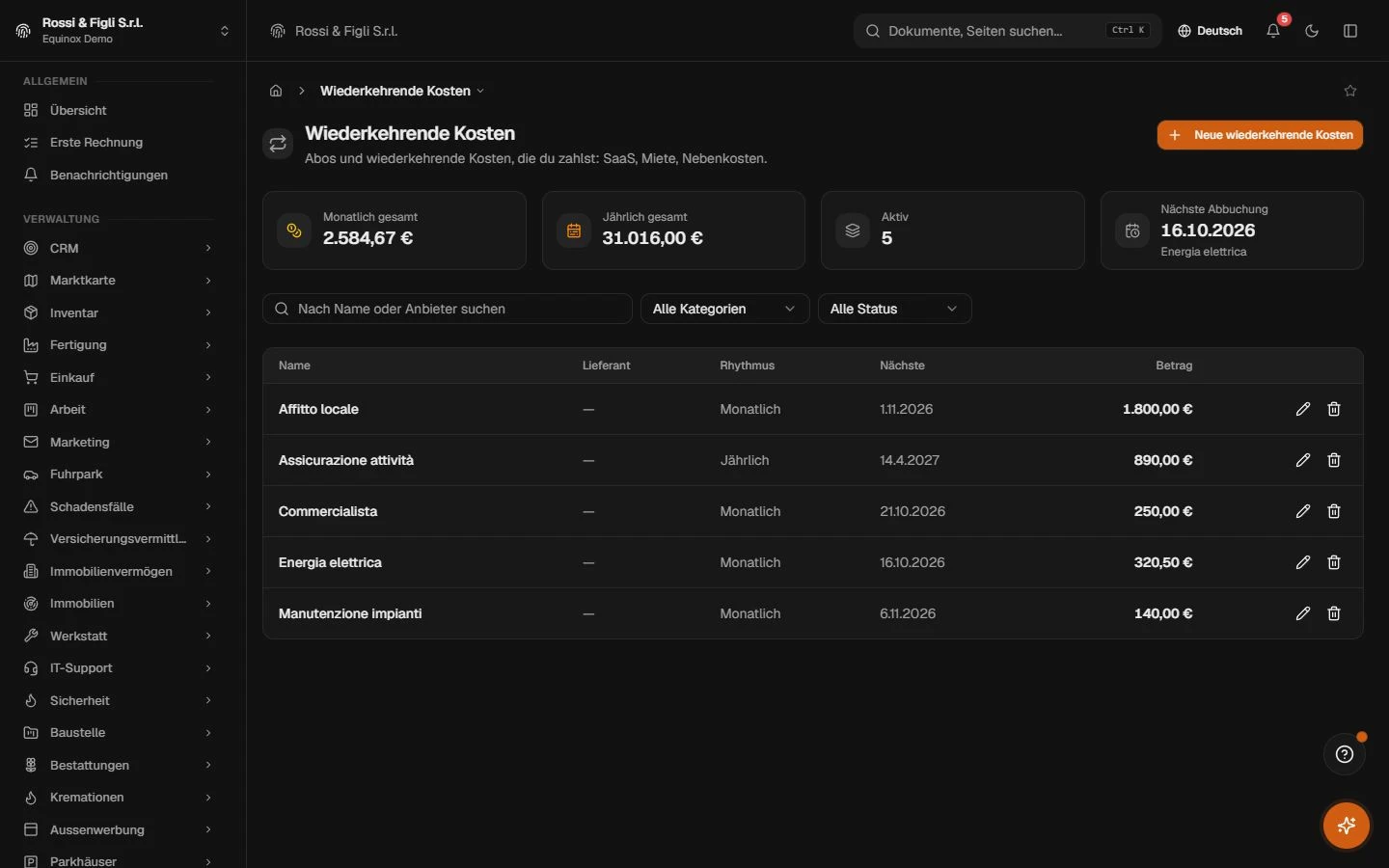Viewport: 1389px width, 868px height.
Task: Delete the Commercialista row
Action: (x=1334, y=511)
